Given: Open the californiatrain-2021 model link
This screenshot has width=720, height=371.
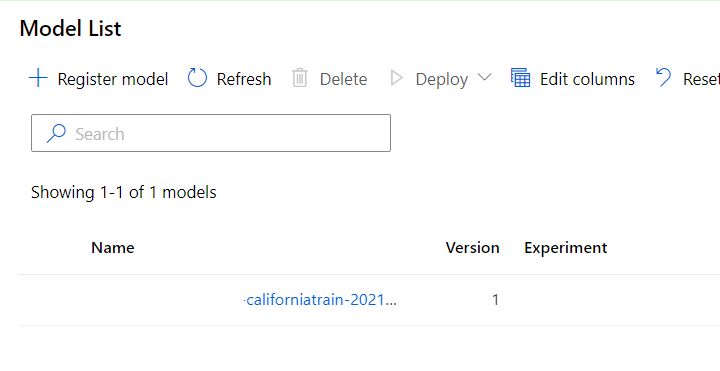Looking at the screenshot, I should coord(320,300).
